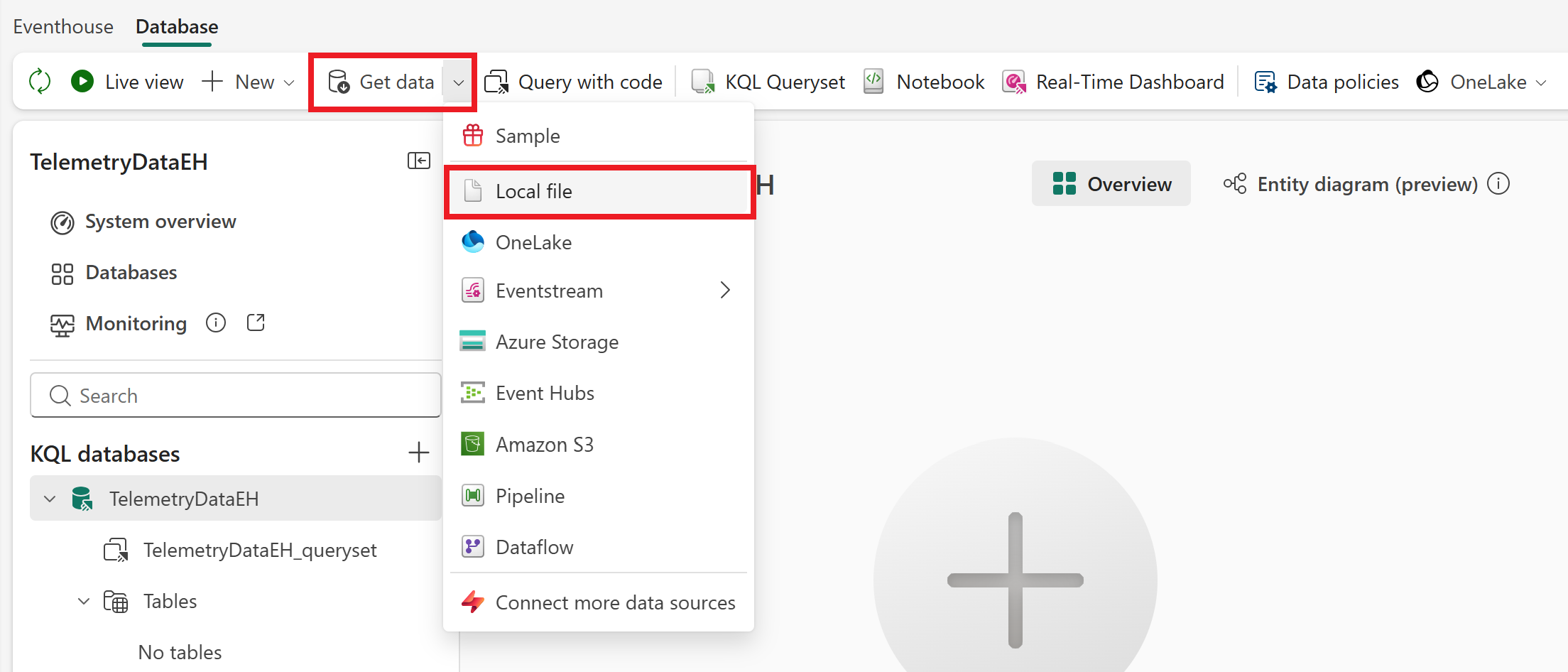Choose Sample from the Get data menu
The image size is (1568, 672).
(599, 136)
